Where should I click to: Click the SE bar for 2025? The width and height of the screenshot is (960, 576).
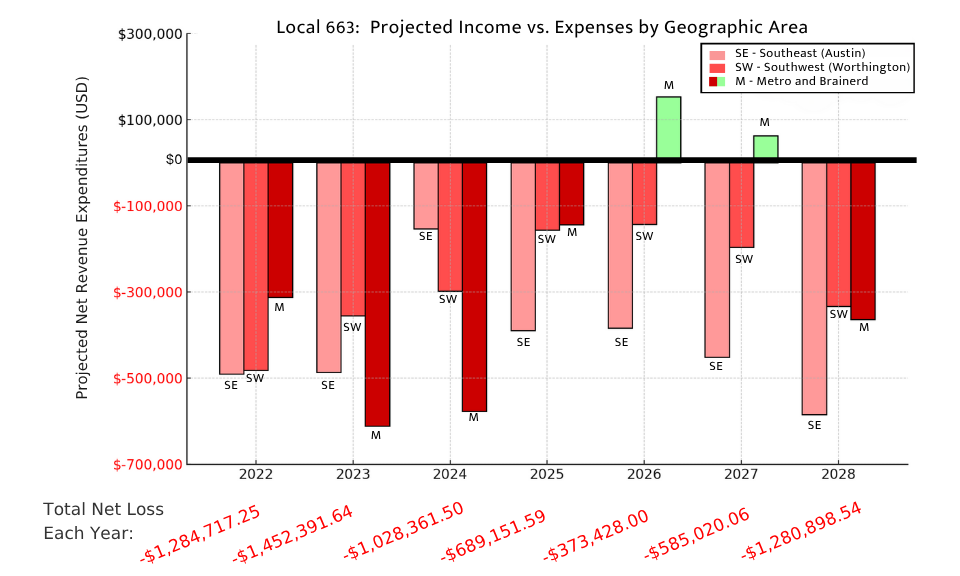click(523, 246)
